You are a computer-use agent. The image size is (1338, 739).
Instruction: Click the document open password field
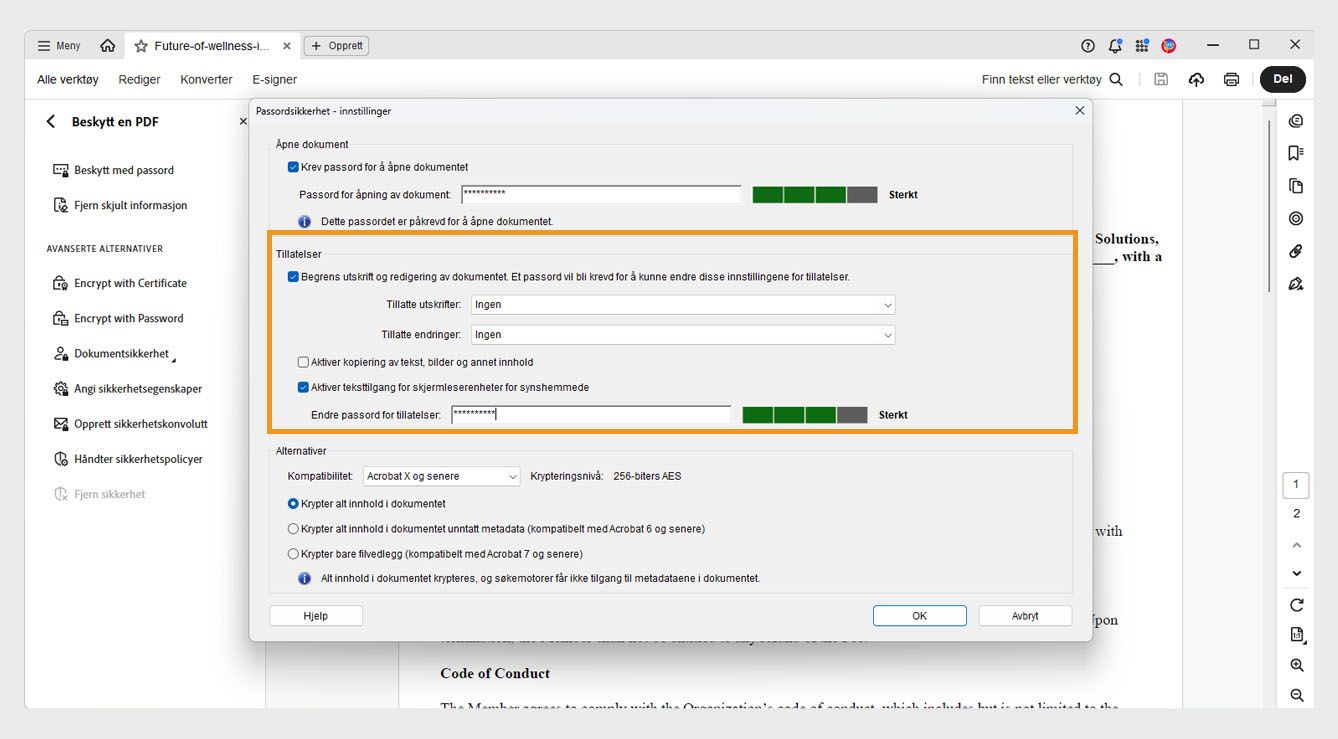pyautogui.click(x=601, y=195)
